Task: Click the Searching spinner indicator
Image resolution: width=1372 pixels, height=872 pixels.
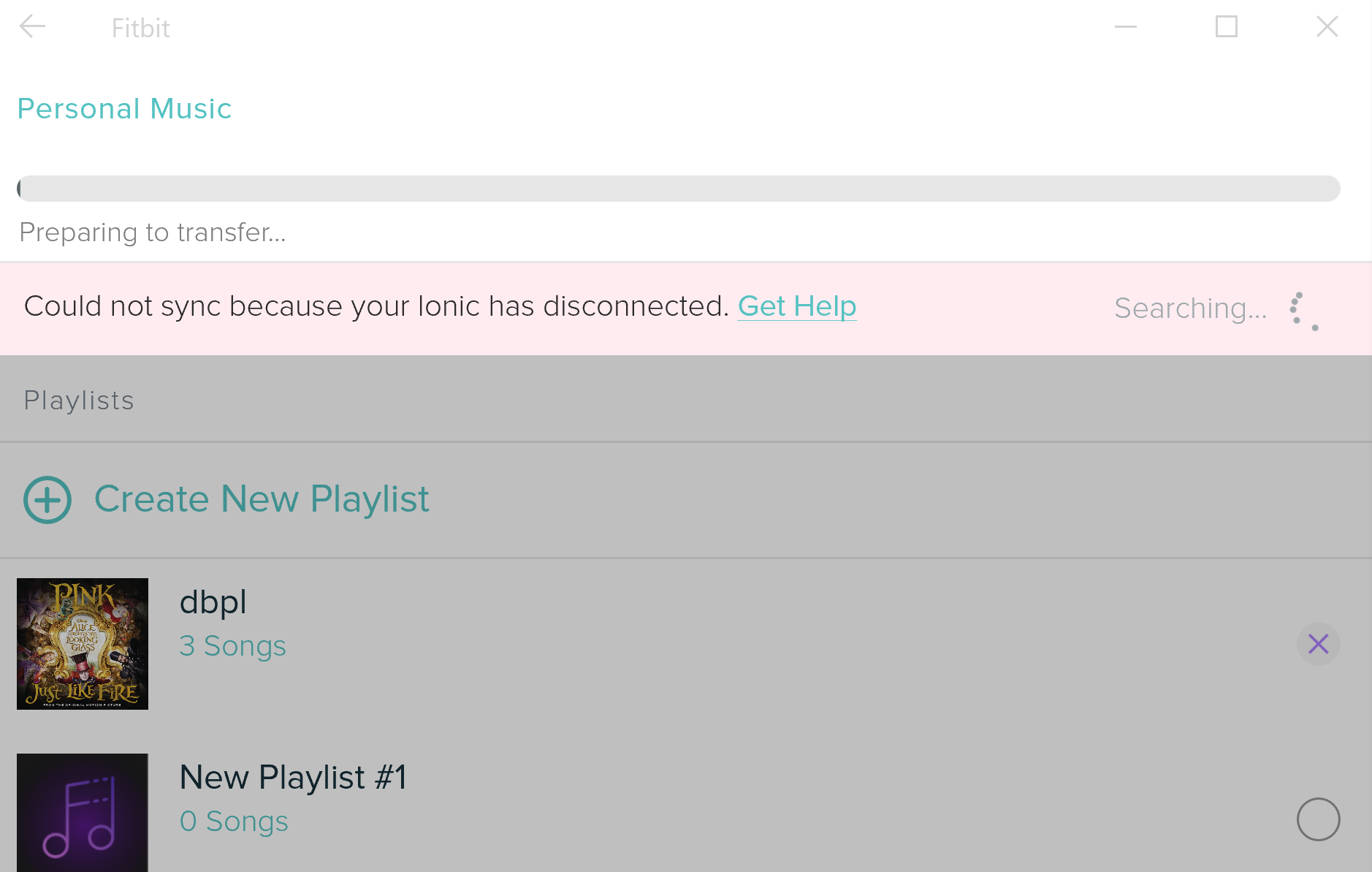Action: coord(1304,311)
